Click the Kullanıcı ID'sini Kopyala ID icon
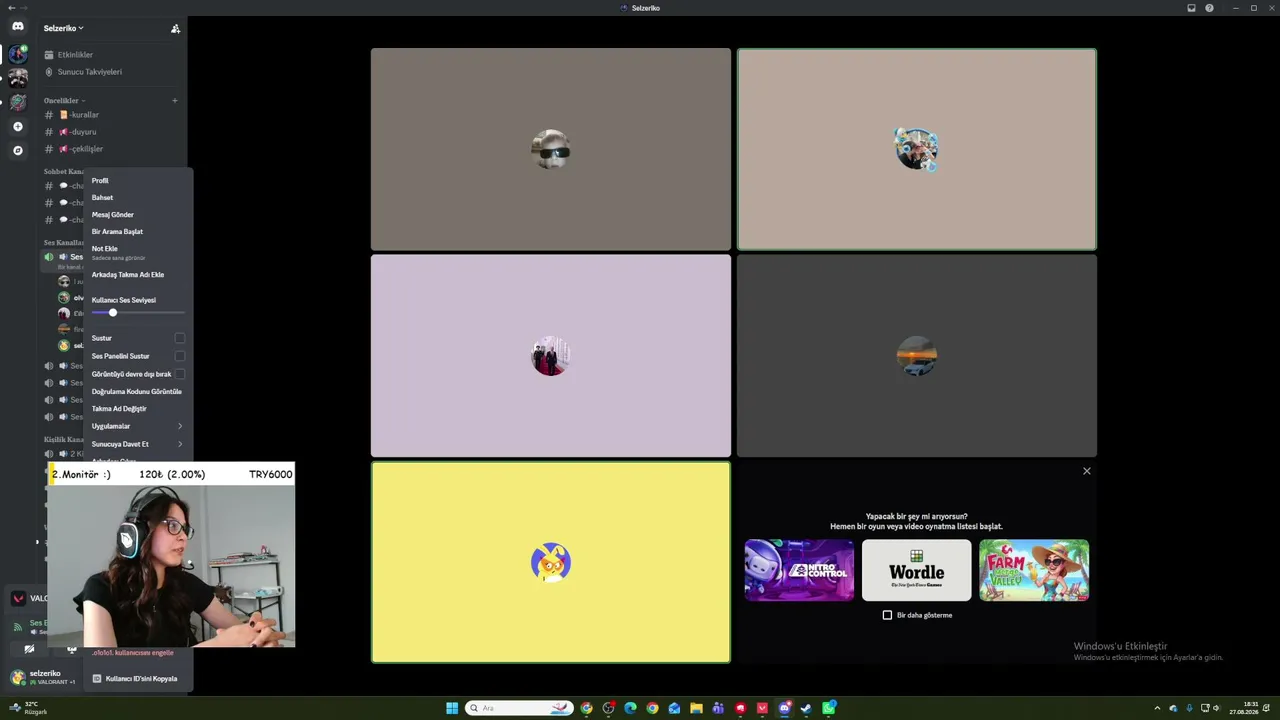Image resolution: width=1280 pixels, height=720 pixels. [x=97, y=679]
